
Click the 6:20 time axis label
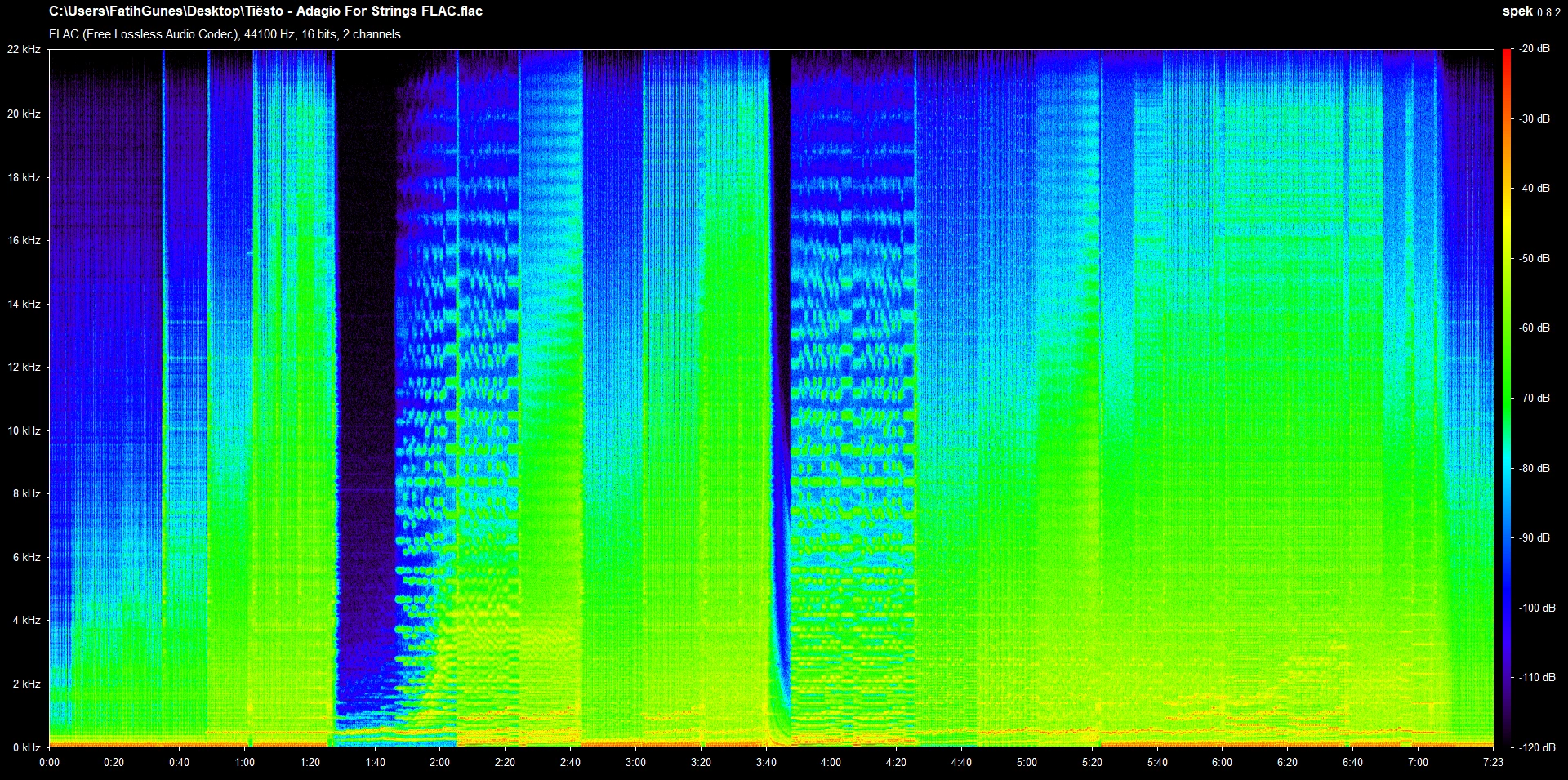tap(1287, 763)
